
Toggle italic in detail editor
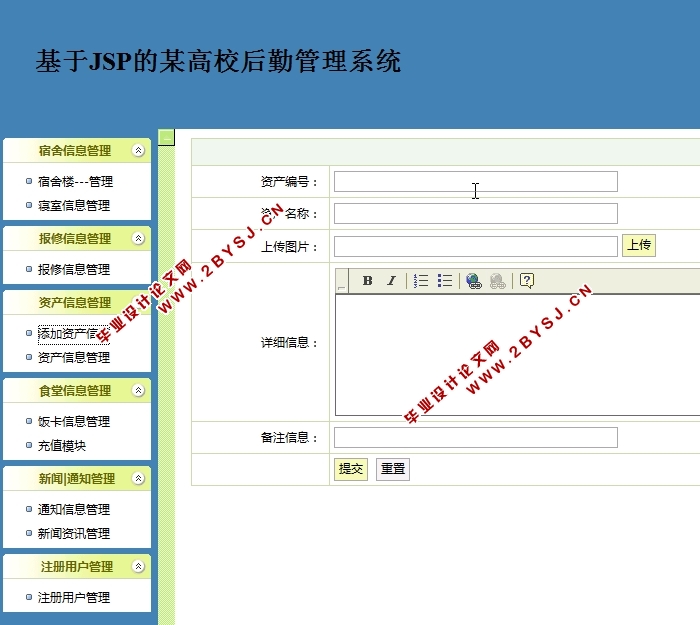point(392,280)
